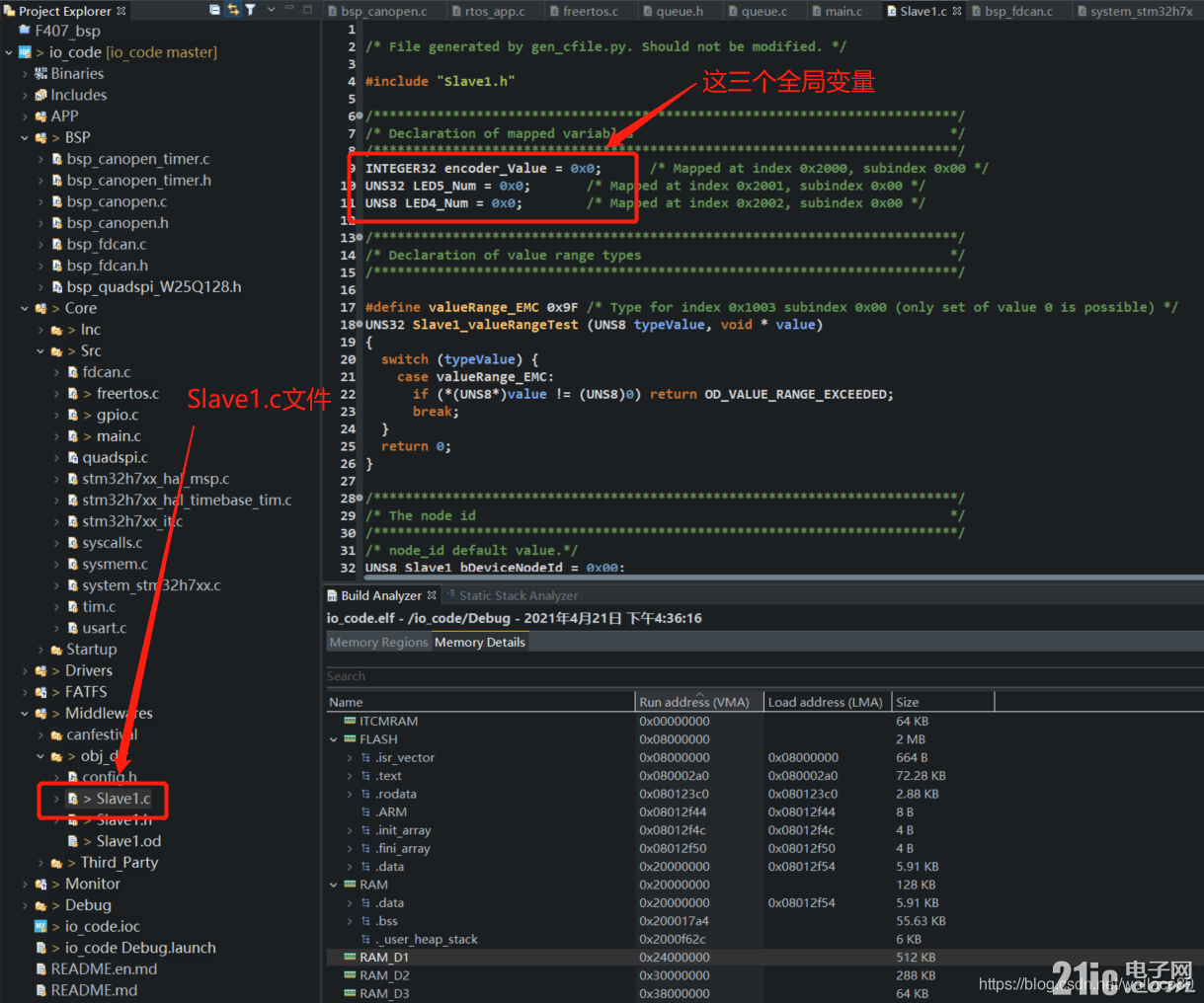Click the ITCMRAM memory region icon

(x=350, y=721)
